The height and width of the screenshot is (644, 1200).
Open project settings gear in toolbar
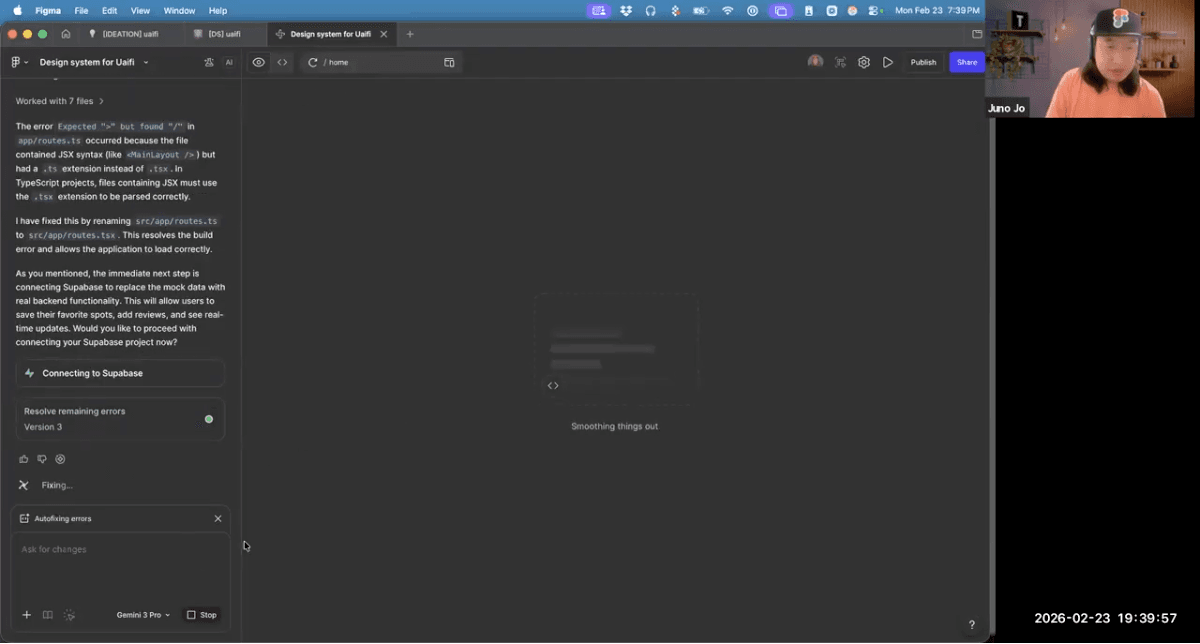[x=864, y=62]
